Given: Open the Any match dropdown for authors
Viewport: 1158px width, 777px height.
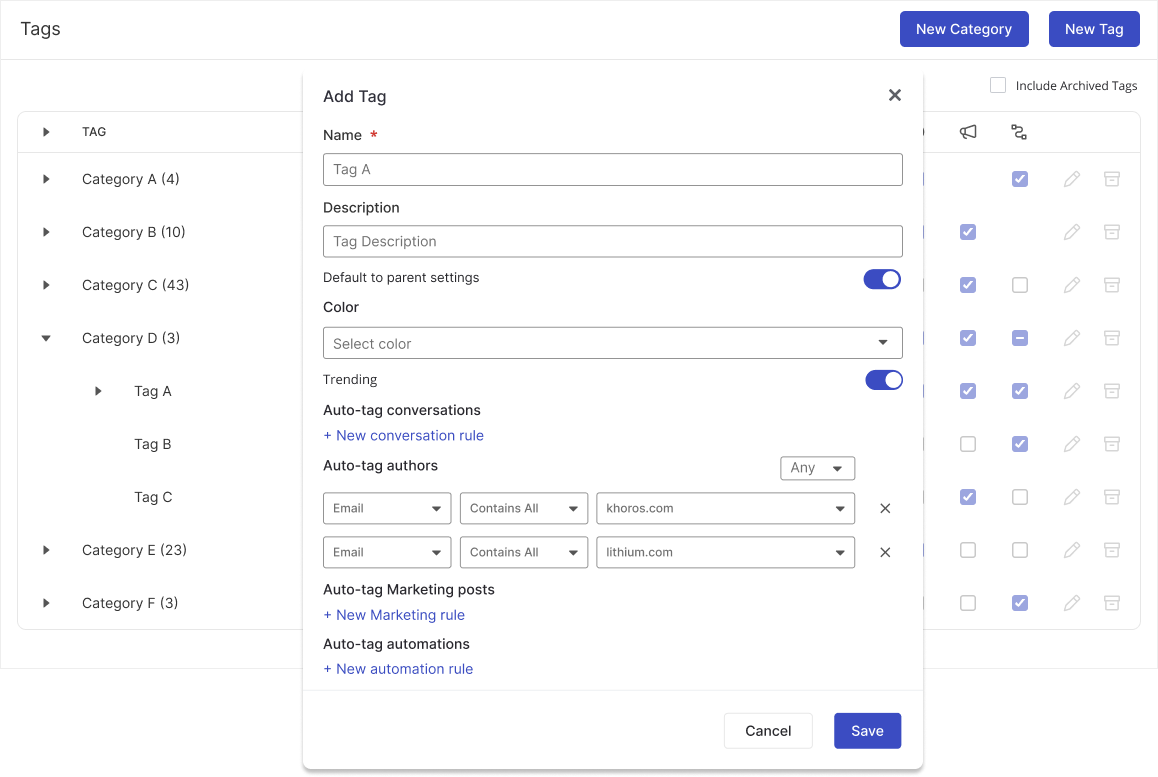Looking at the screenshot, I should pyautogui.click(x=817, y=468).
